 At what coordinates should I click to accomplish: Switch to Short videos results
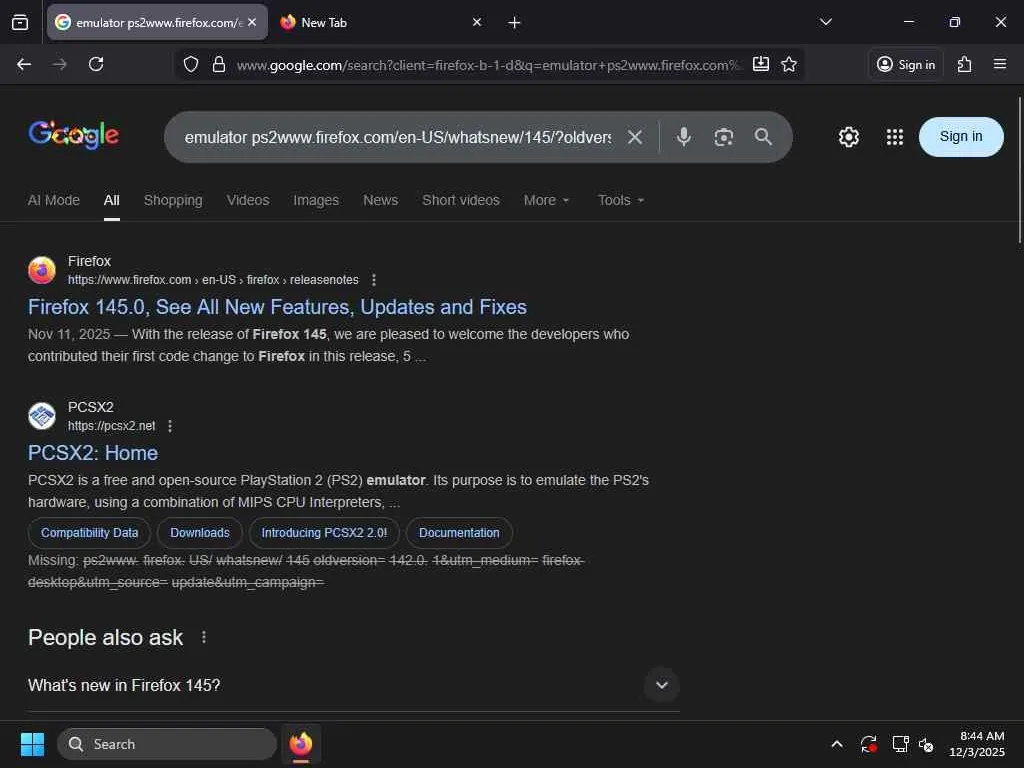pos(461,200)
